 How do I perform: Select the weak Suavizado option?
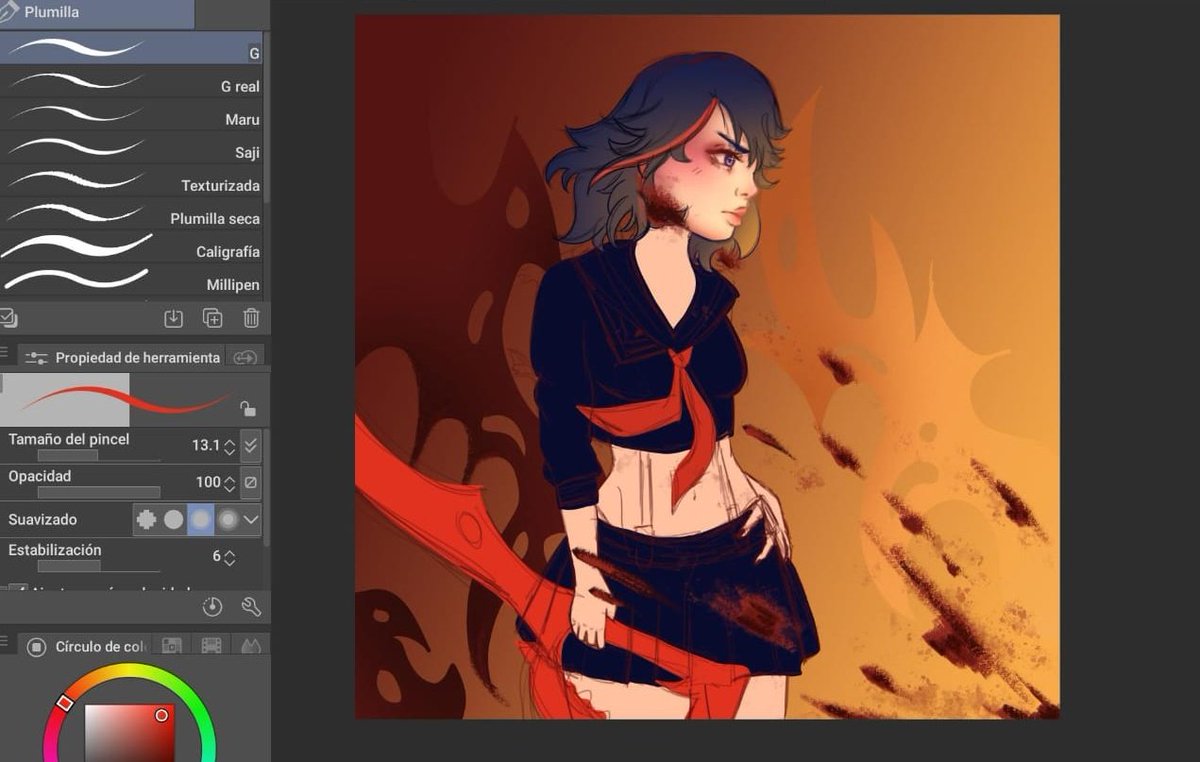pyautogui.click(x=174, y=520)
